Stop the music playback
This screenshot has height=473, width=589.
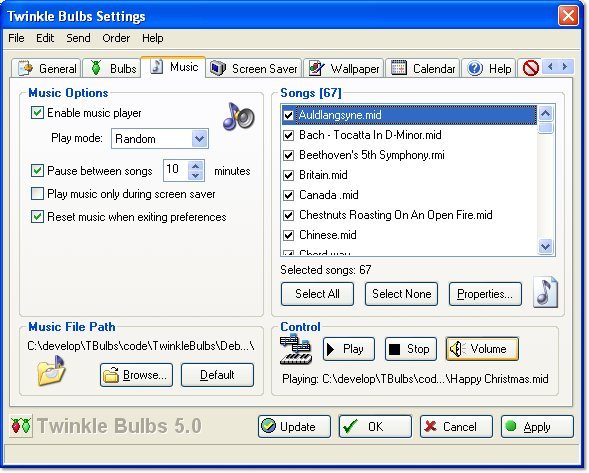tap(411, 349)
